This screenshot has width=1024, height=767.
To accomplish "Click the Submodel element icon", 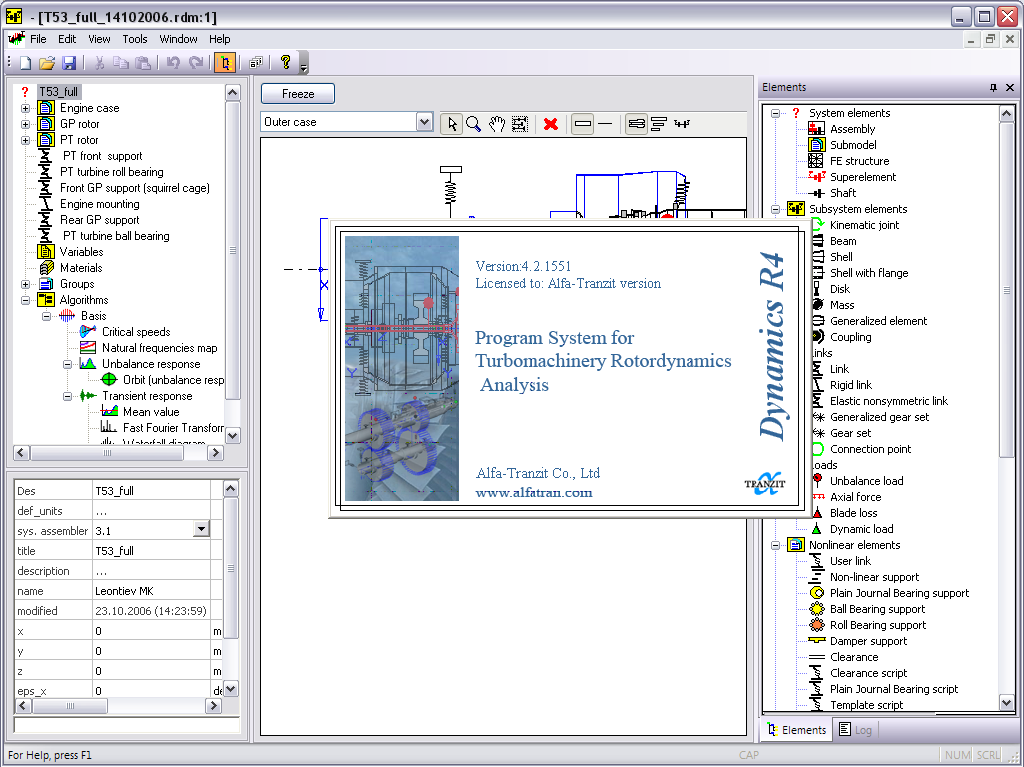I will coord(816,144).
